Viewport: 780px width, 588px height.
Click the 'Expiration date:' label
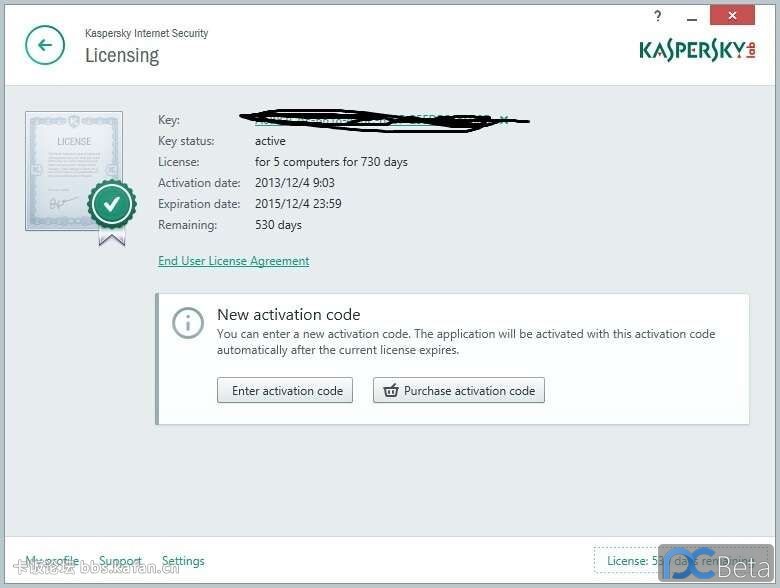[199, 203]
